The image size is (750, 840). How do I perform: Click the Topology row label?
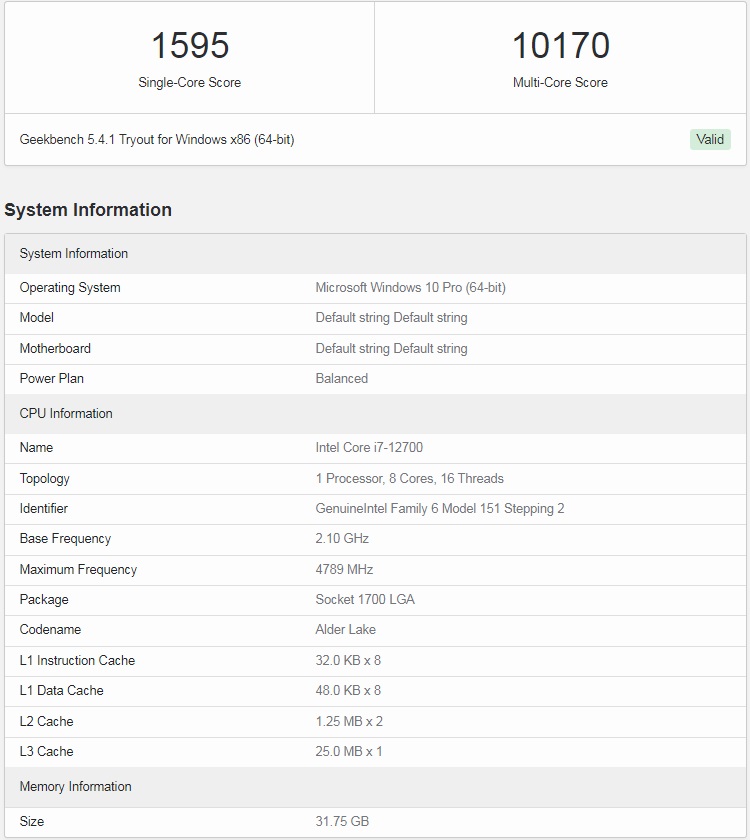pyautogui.click(x=45, y=478)
